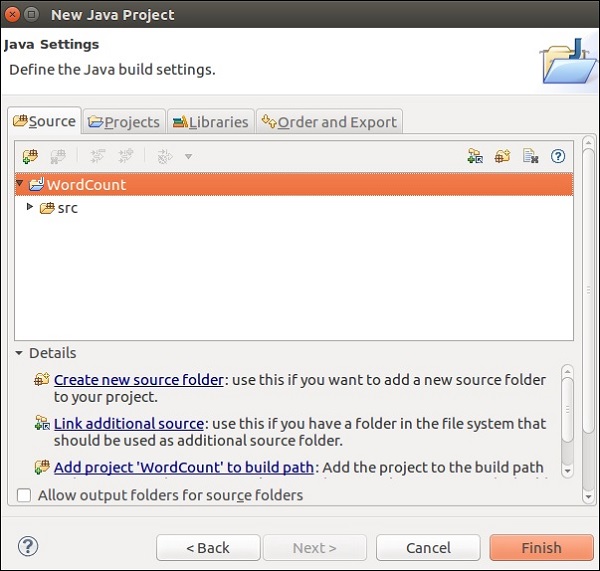Image resolution: width=600 pixels, height=571 pixels.
Task: Click the Details pane scrollbar up arrow
Action: (x=567, y=371)
